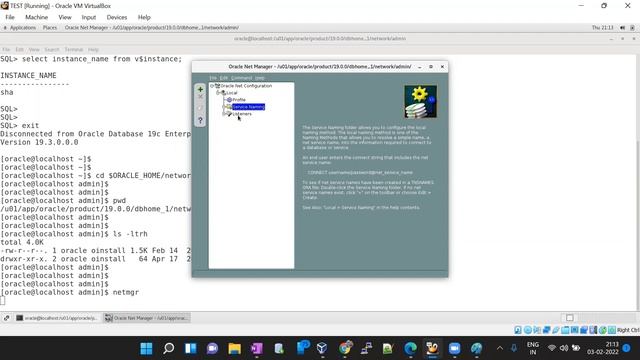Image resolution: width=640 pixels, height=360 pixels.
Task: Show hidden tray icons chevron
Action: click(500, 348)
